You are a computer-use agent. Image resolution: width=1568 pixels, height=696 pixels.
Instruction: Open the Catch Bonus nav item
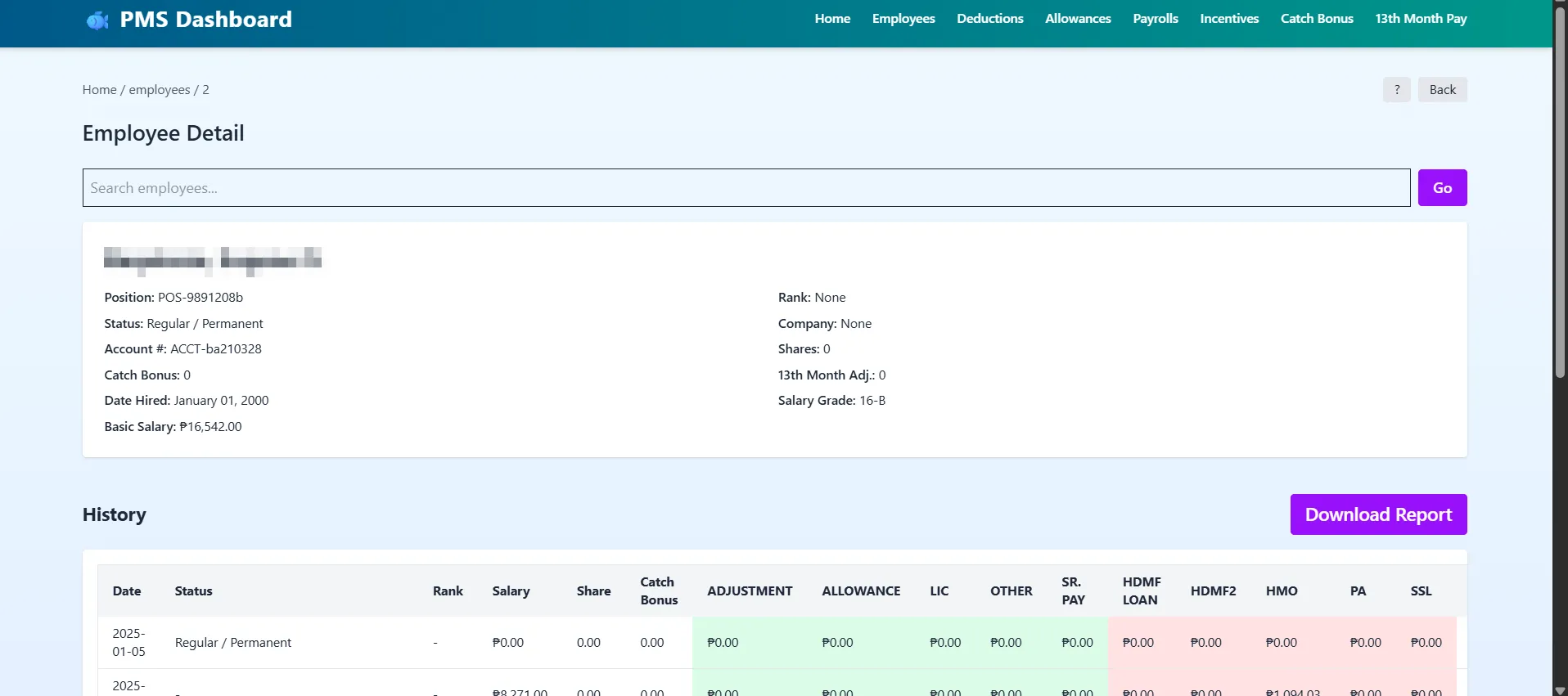click(x=1317, y=18)
